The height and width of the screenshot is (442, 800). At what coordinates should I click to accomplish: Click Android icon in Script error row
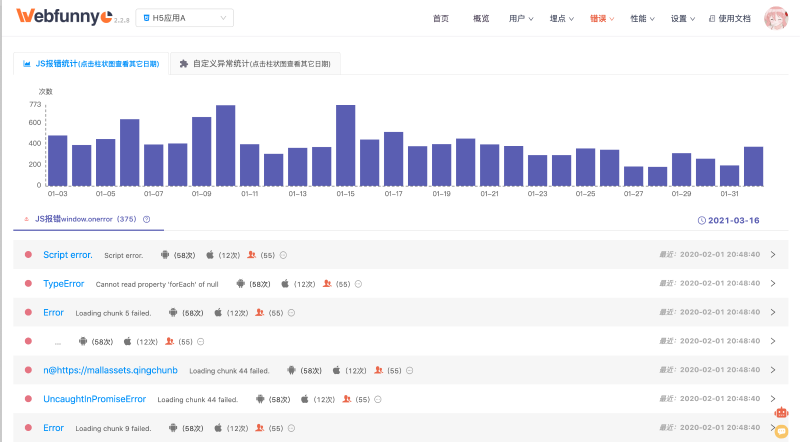[163, 255]
